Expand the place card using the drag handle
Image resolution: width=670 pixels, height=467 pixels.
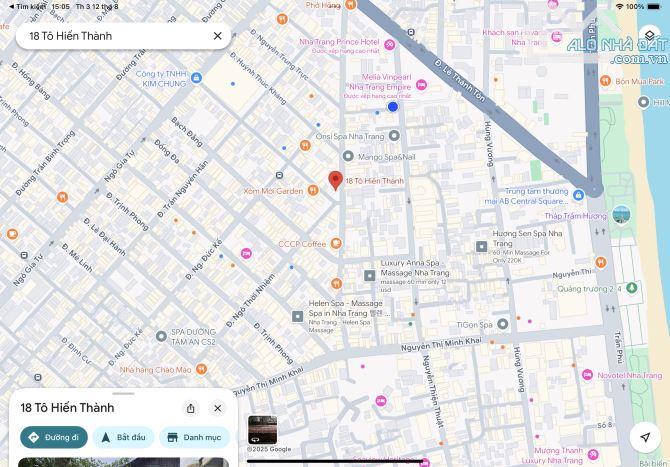coord(124,394)
